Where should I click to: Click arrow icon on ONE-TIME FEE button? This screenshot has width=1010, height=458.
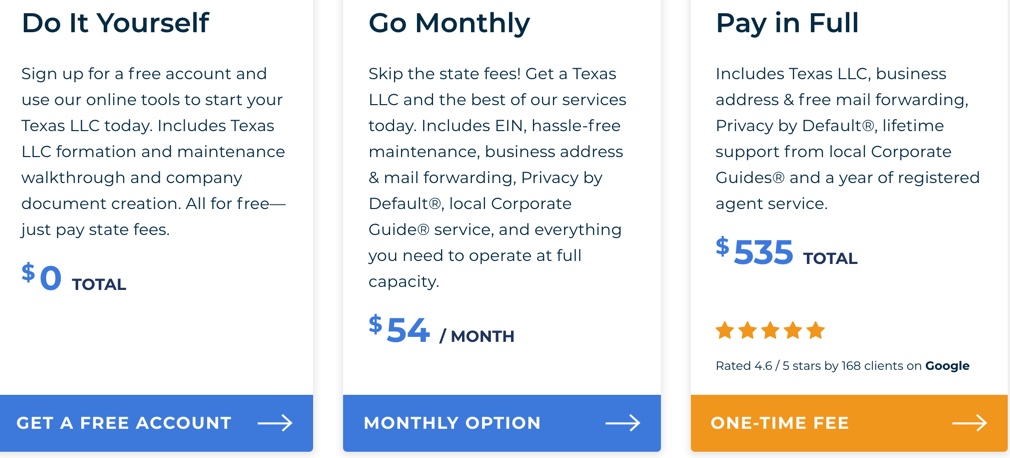click(x=969, y=423)
